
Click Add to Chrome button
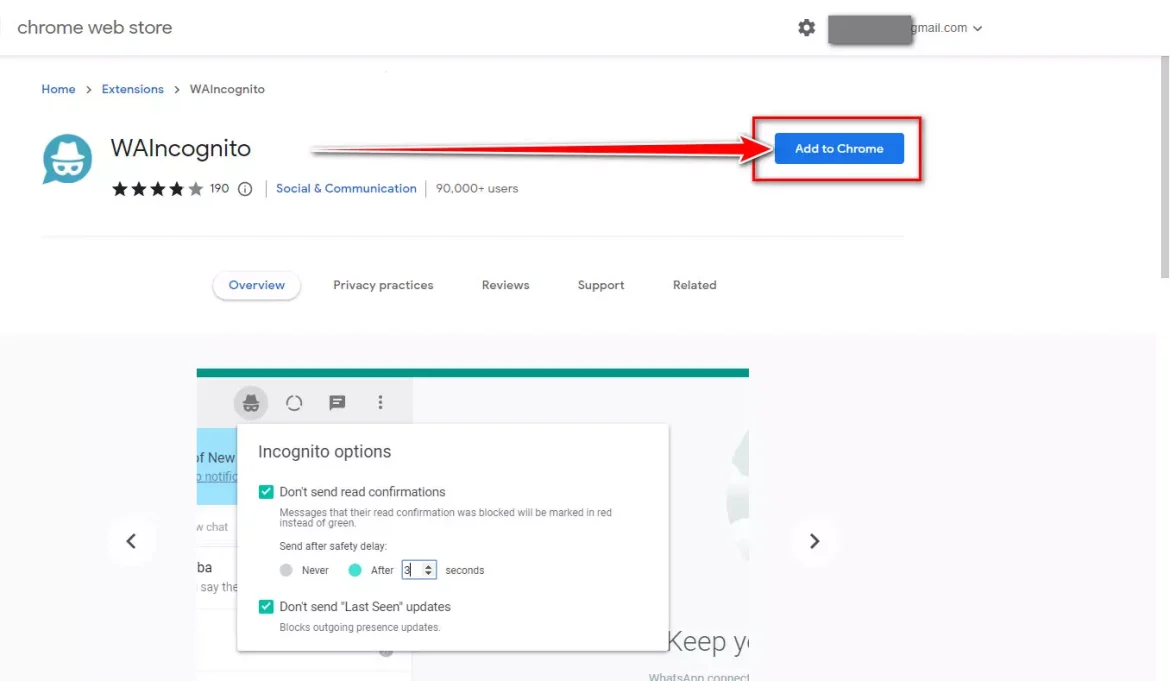839,148
